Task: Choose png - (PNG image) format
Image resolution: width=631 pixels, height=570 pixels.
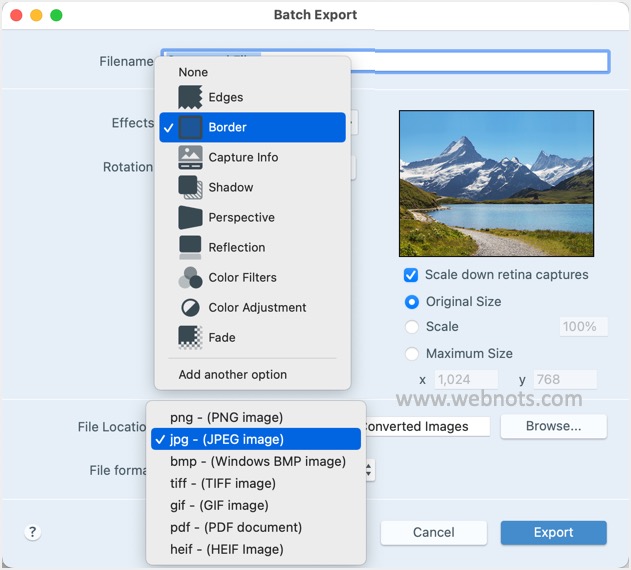Action: (x=226, y=417)
